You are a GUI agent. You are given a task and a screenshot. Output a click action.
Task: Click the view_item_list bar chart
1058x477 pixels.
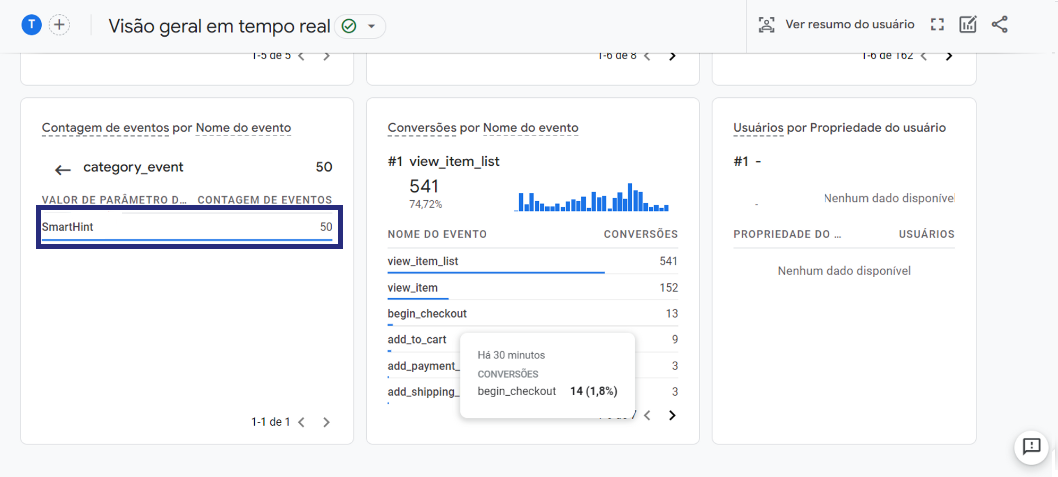coord(593,197)
